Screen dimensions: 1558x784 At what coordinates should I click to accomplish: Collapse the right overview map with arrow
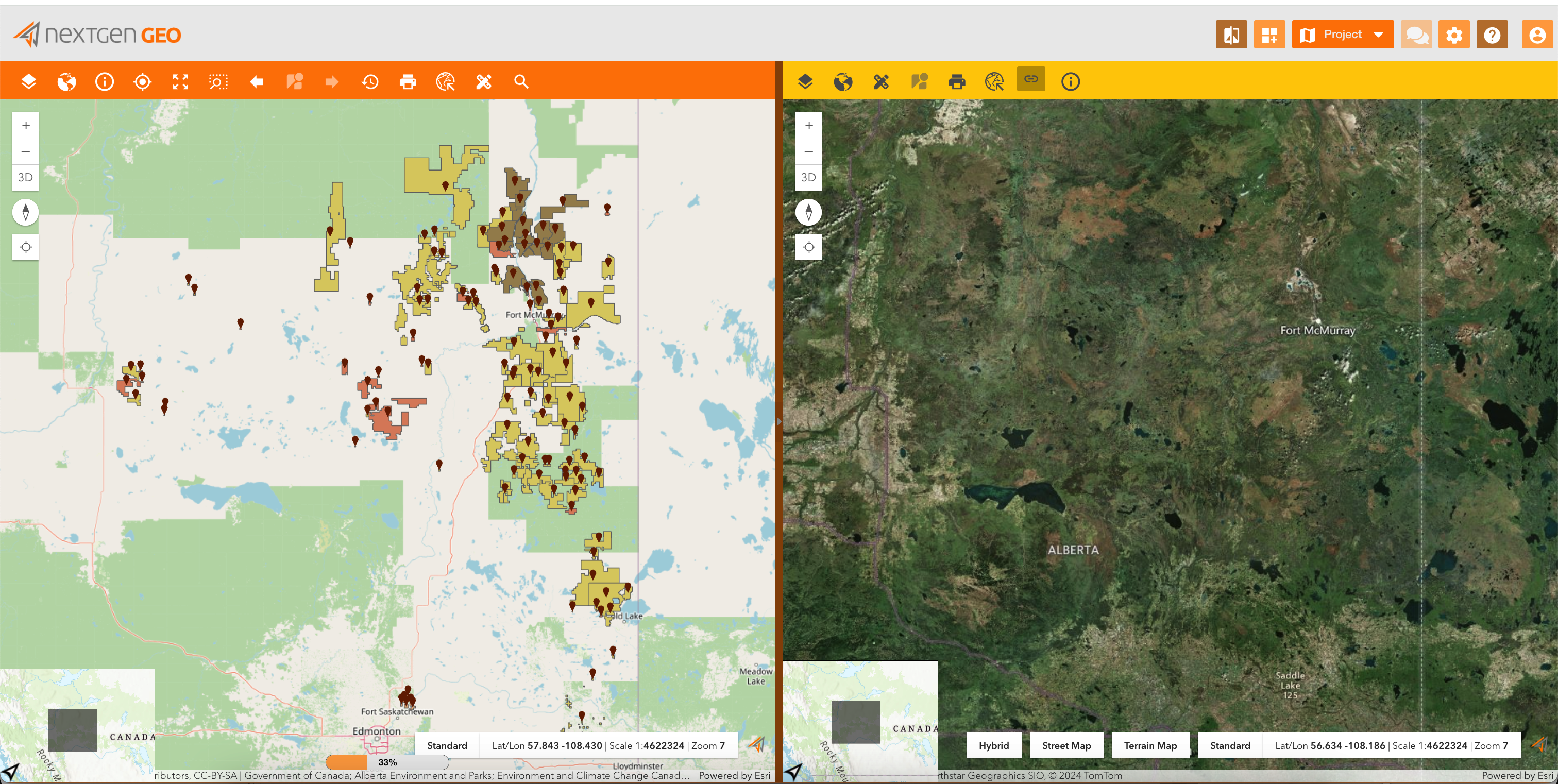click(x=793, y=772)
